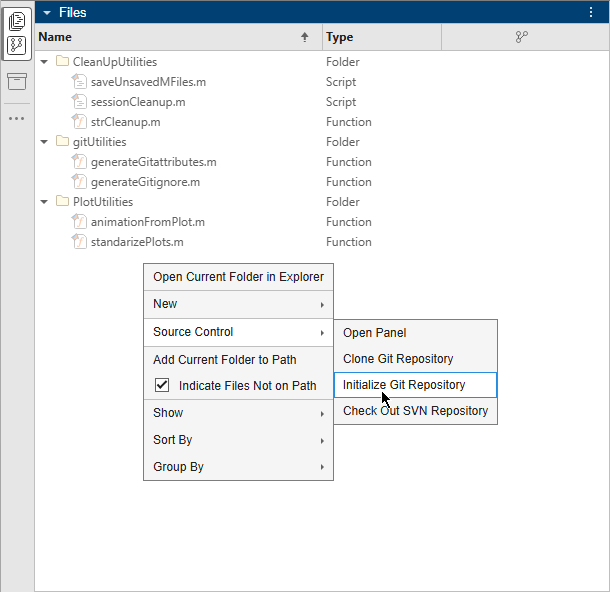Expand the Show submenu arrow
The width and height of the screenshot is (610, 592).
322,413
